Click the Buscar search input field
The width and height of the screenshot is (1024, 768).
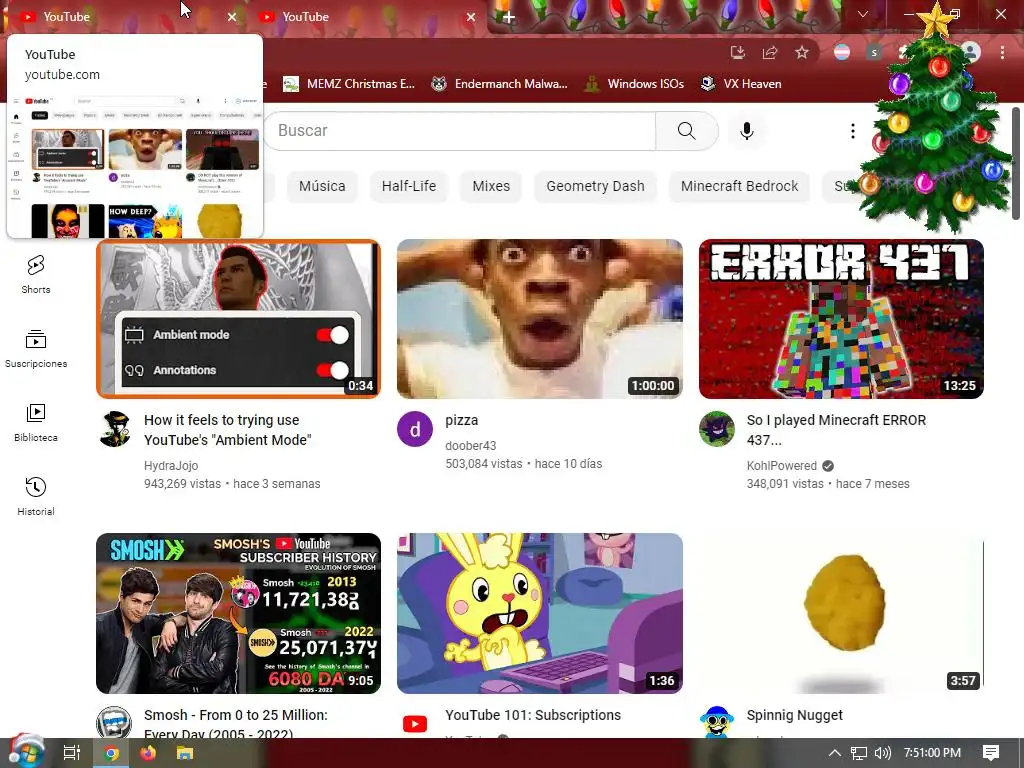click(460, 131)
